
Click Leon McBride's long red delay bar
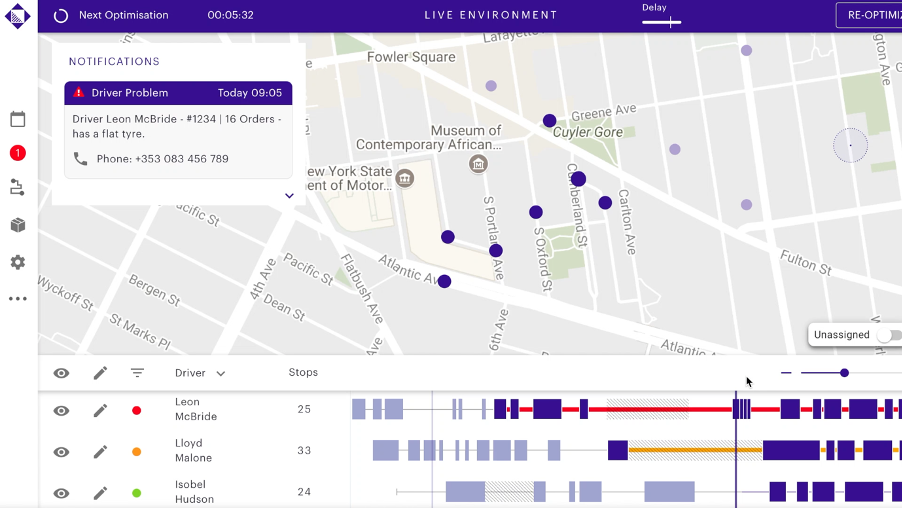point(662,409)
